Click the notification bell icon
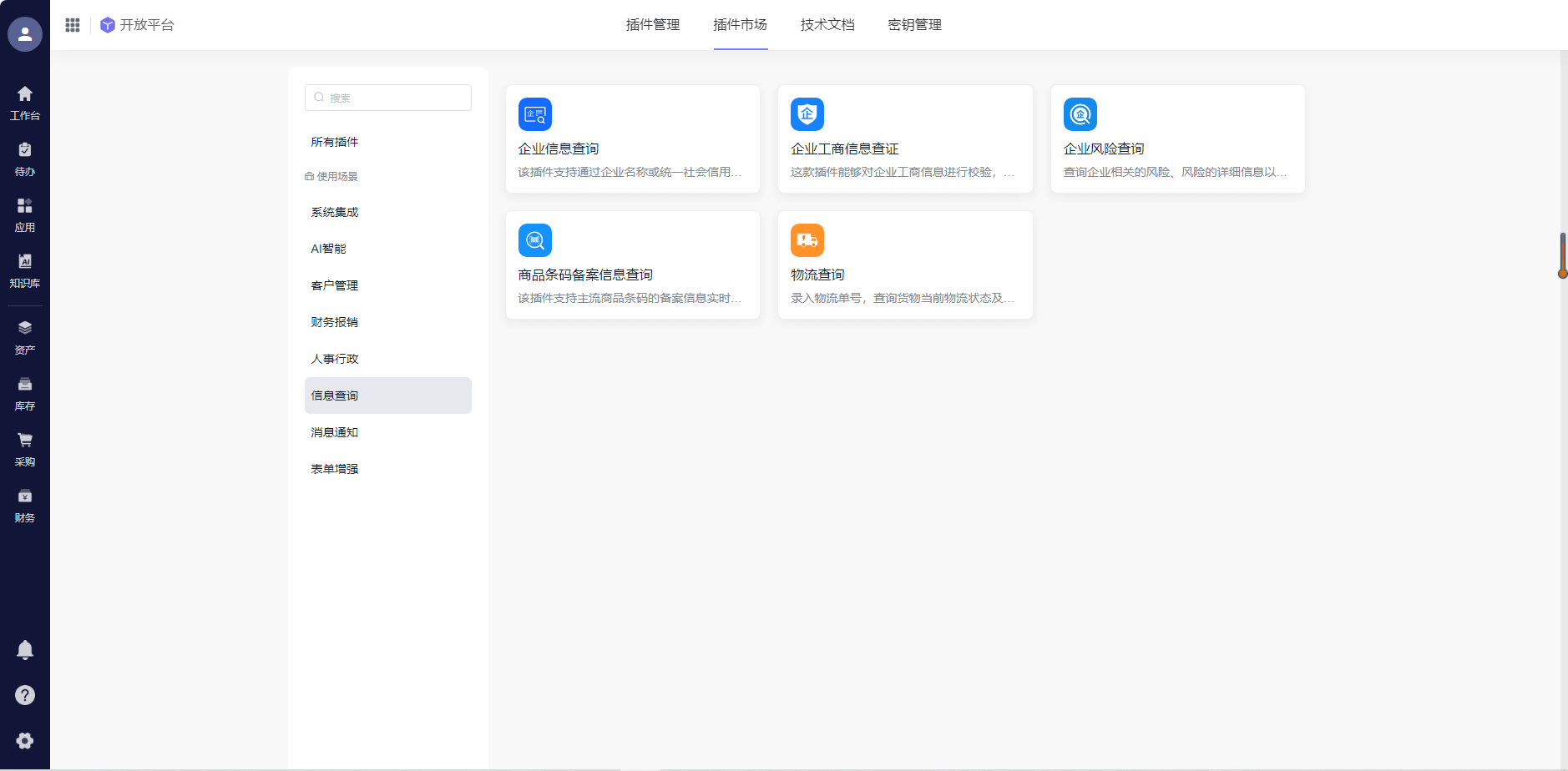 pos(25,649)
